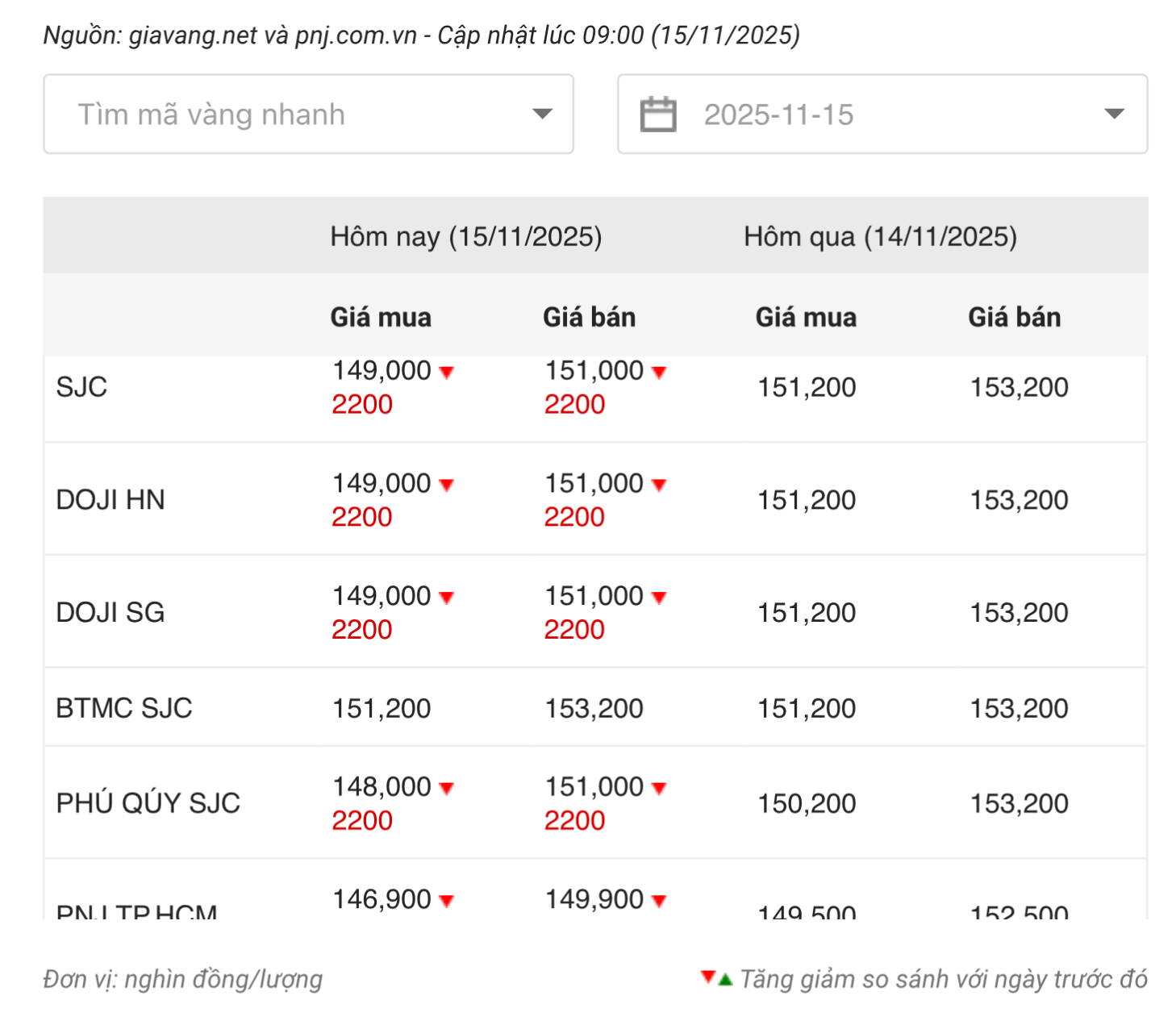
Task: Select the DOJI HN row name
Action: [x=111, y=500]
